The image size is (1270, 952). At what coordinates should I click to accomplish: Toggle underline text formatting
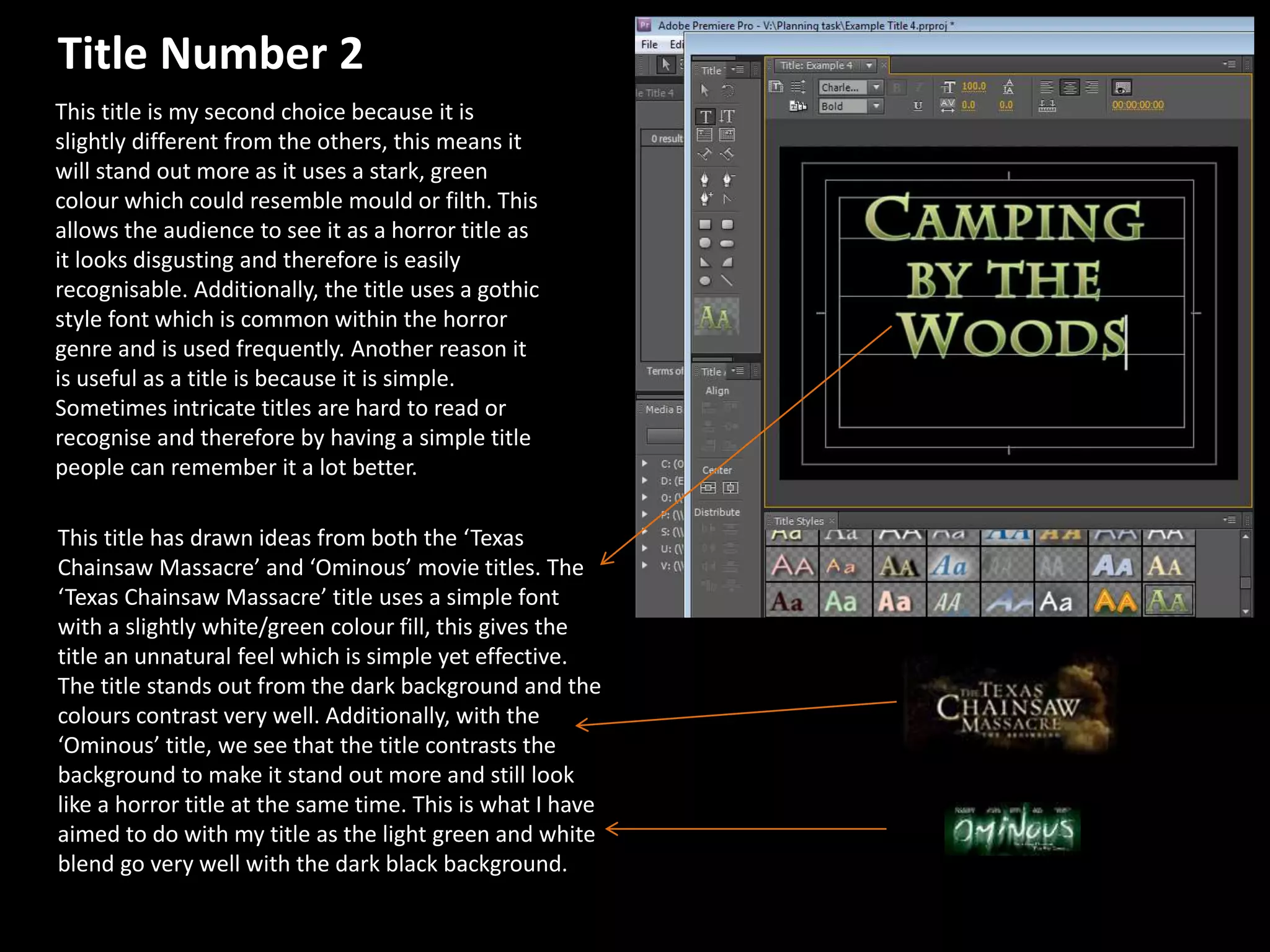pos(918,106)
